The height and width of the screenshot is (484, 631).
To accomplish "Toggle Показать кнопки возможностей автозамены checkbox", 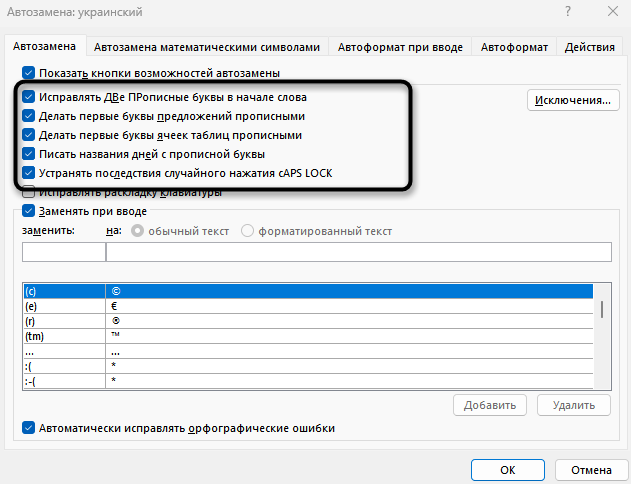I will click(29, 73).
